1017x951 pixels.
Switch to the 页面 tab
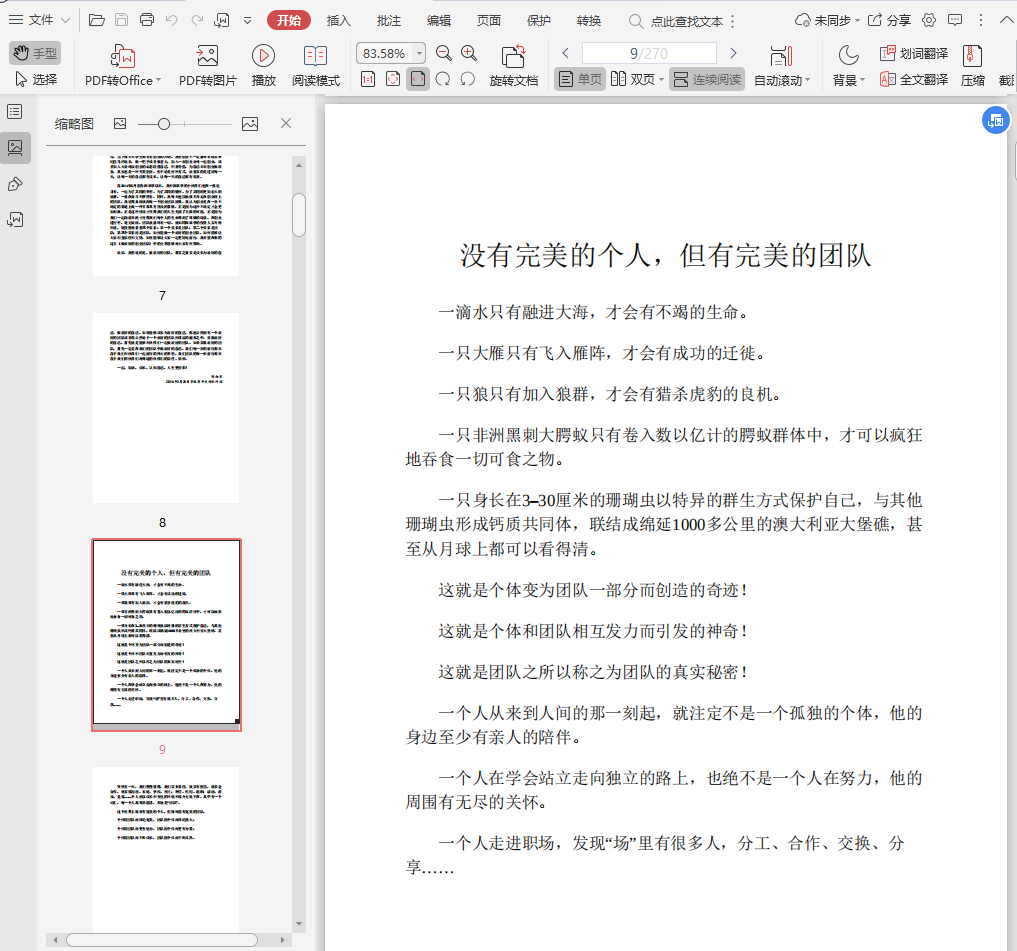[488, 21]
